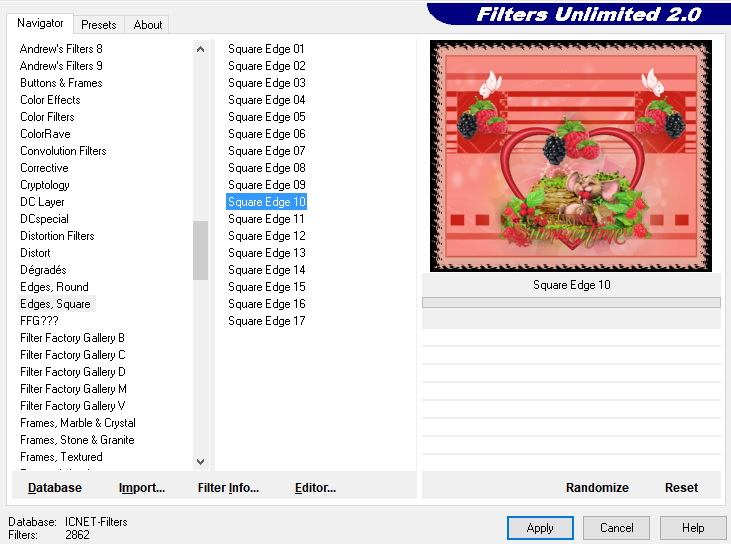Click highlighted Square Edge 10 filter

pos(266,202)
